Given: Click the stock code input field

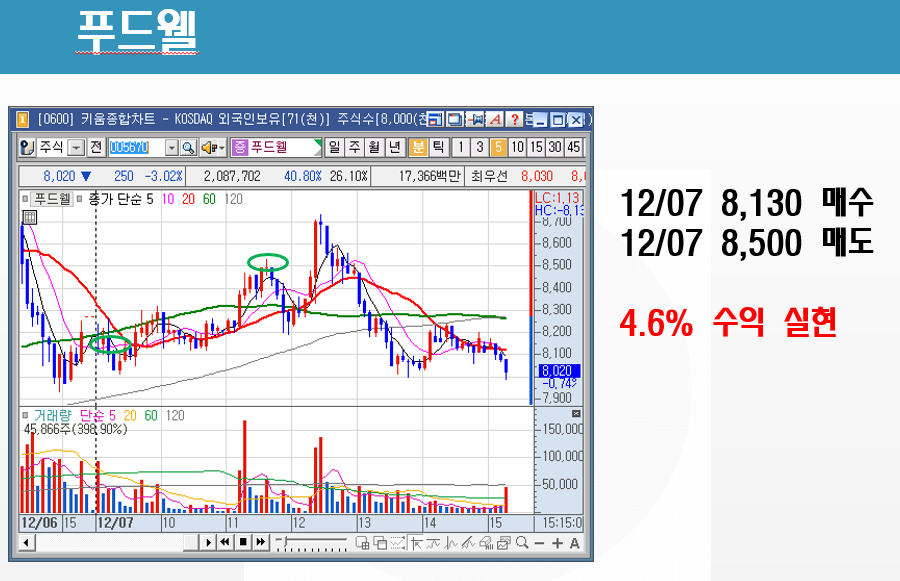Looking at the screenshot, I should 137,148.
